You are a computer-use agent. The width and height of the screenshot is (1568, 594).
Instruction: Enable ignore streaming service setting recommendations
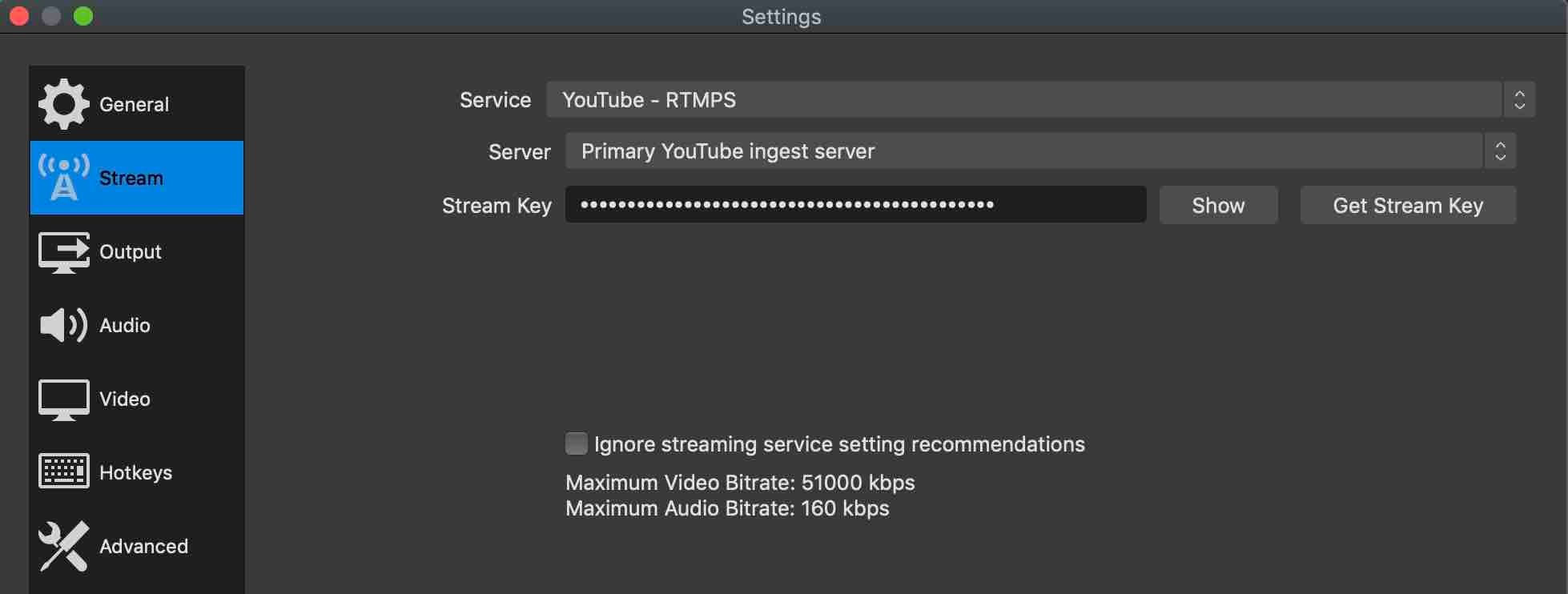pos(577,443)
